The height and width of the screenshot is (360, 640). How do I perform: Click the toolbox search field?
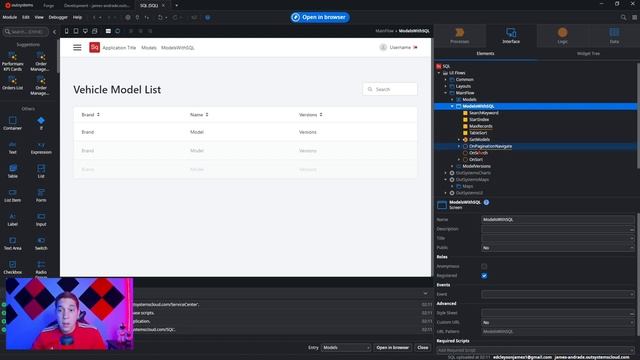click(26, 31)
